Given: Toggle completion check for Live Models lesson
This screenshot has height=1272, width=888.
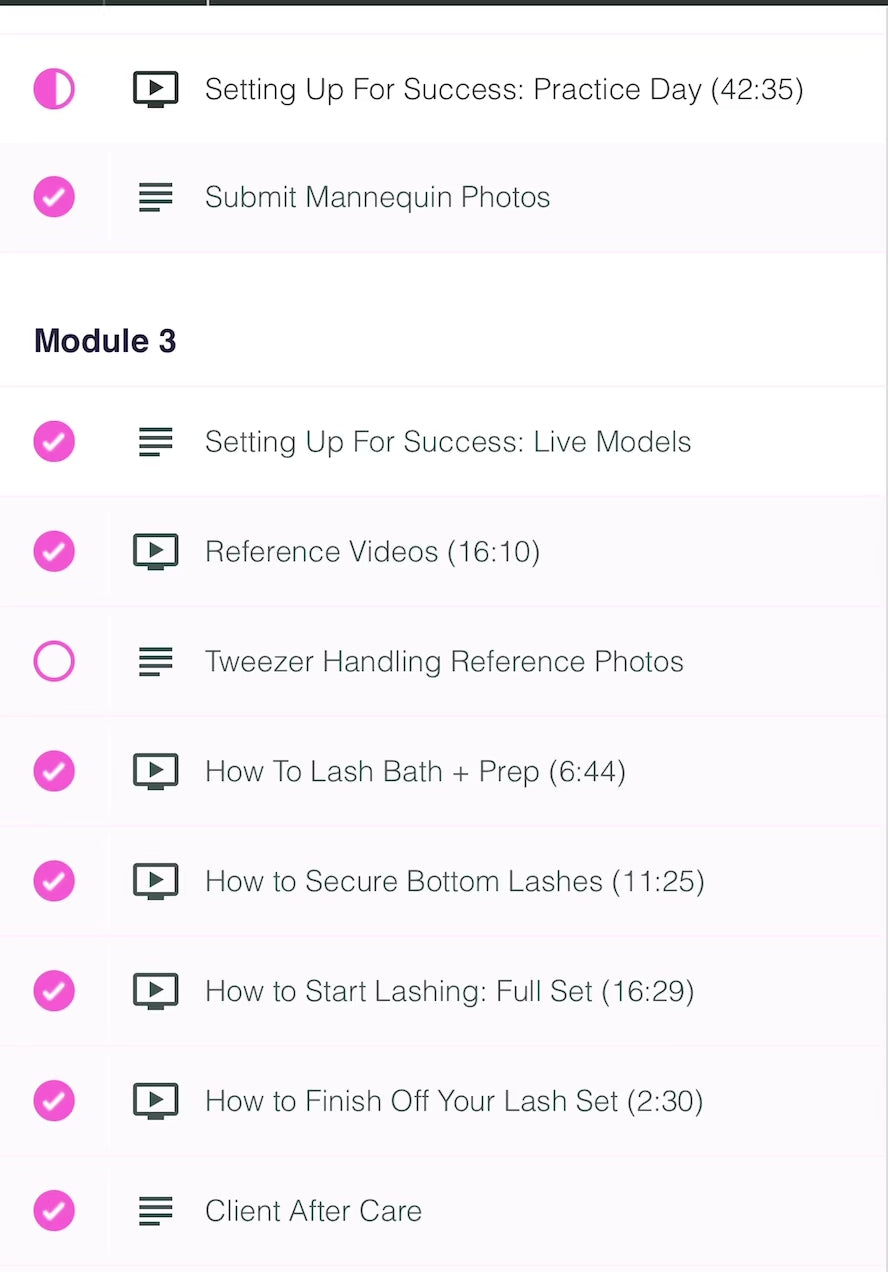Looking at the screenshot, I should [x=54, y=441].
